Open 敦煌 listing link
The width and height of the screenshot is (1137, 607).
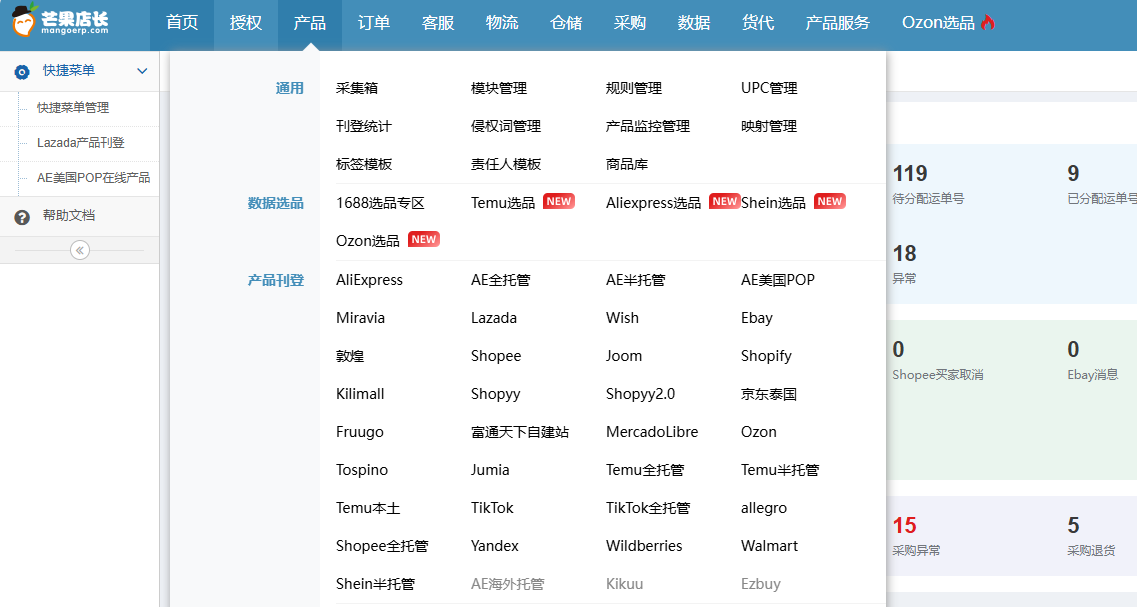350,356
